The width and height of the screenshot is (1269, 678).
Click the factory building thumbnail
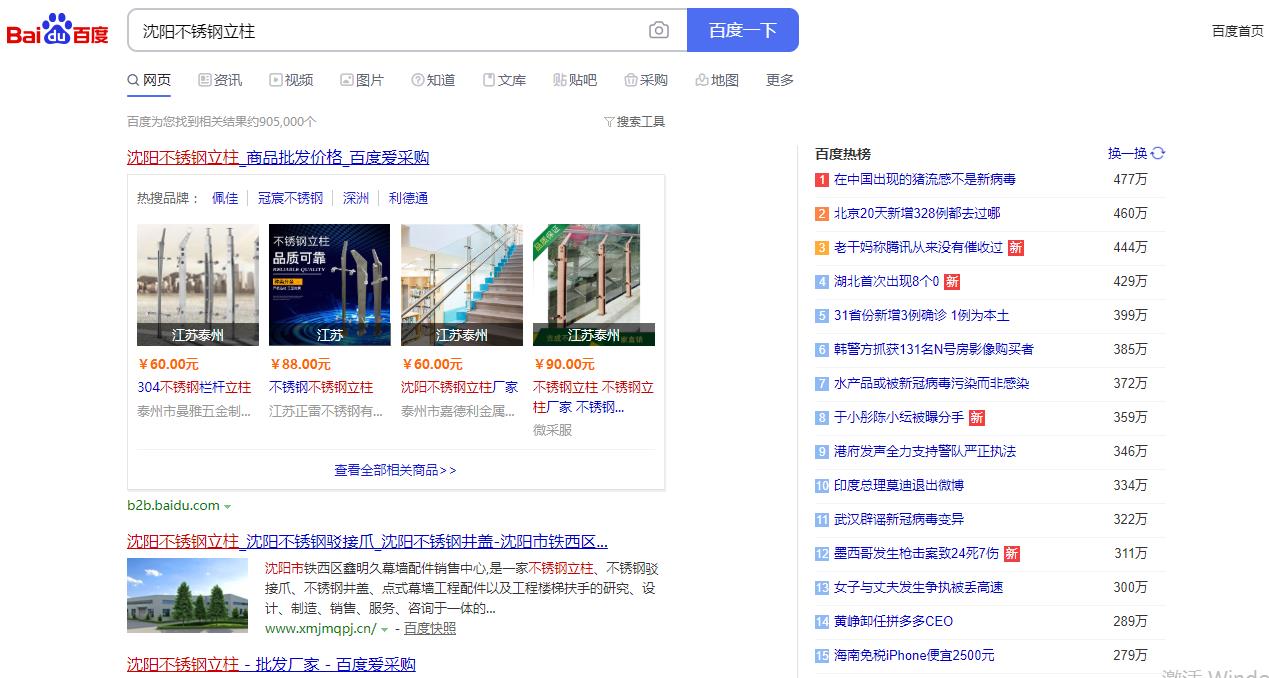[x=187, y=595]
